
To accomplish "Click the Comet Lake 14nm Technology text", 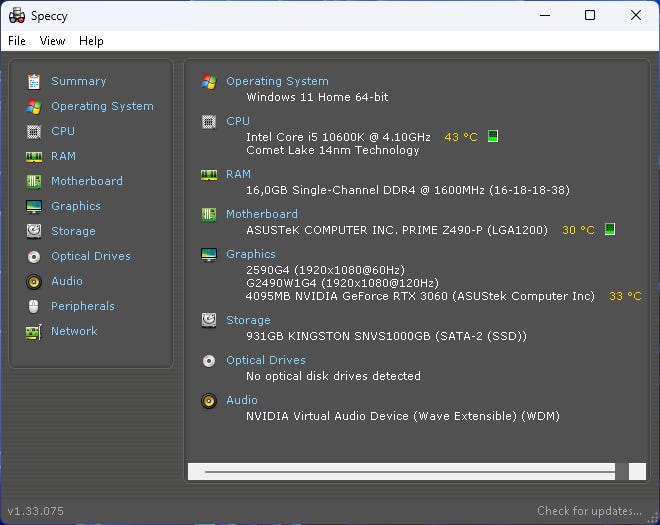I will pos(333,150).
